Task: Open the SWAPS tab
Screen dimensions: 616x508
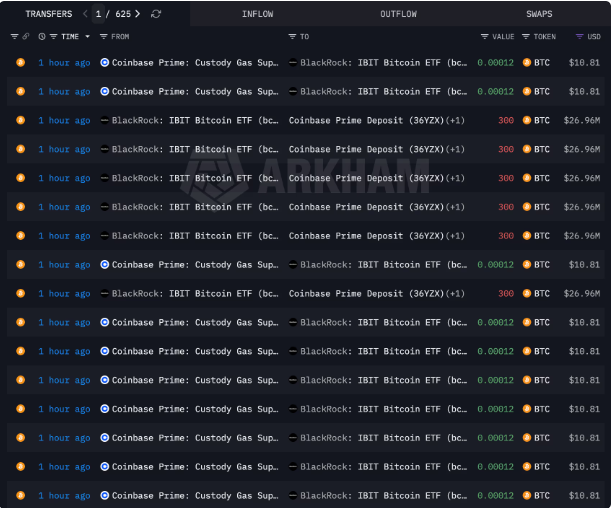Action: (540, 14)
